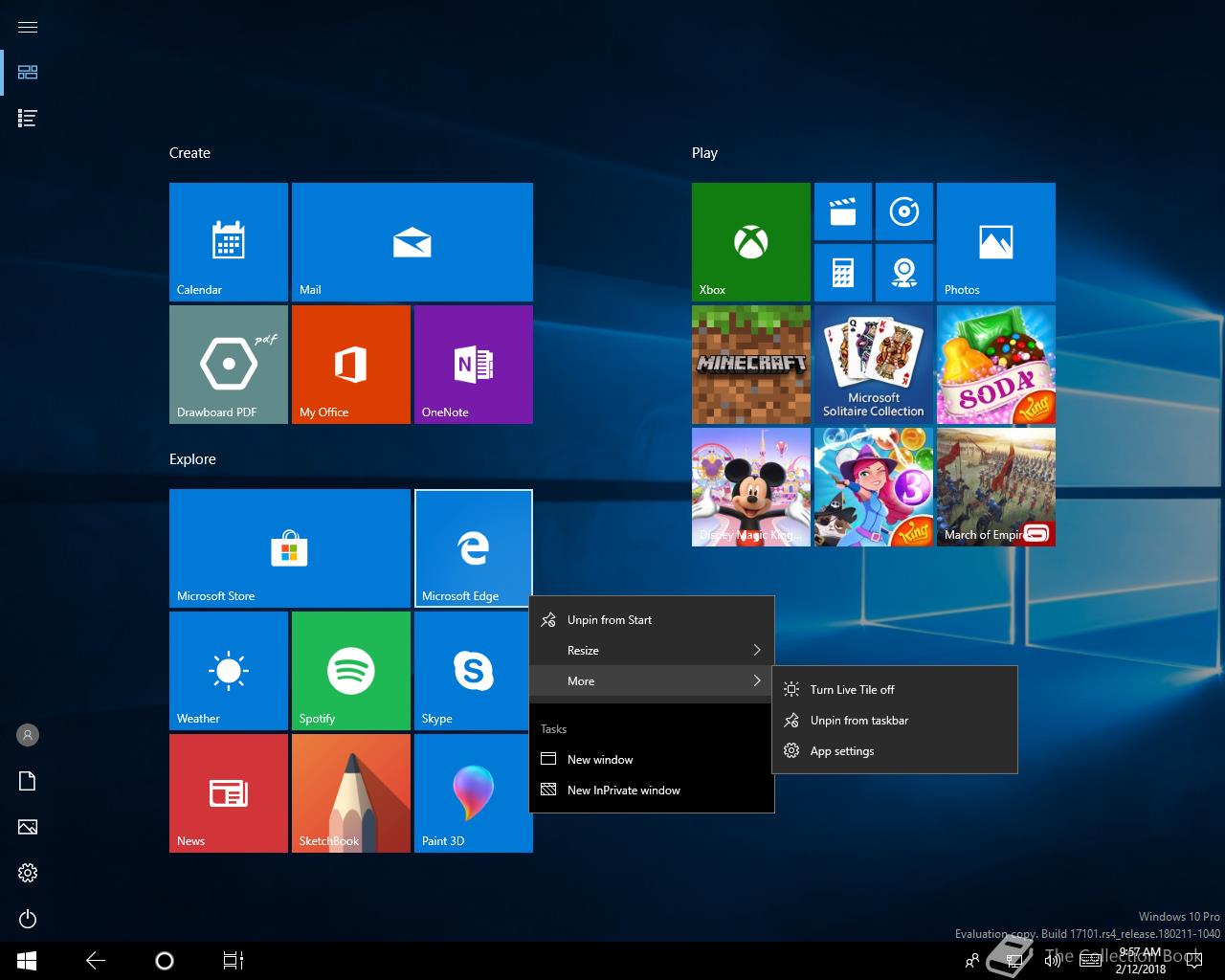The height and width of the screenshot is (980, 1225).
Task: Click the Play group heading
Action: [704, 153]
